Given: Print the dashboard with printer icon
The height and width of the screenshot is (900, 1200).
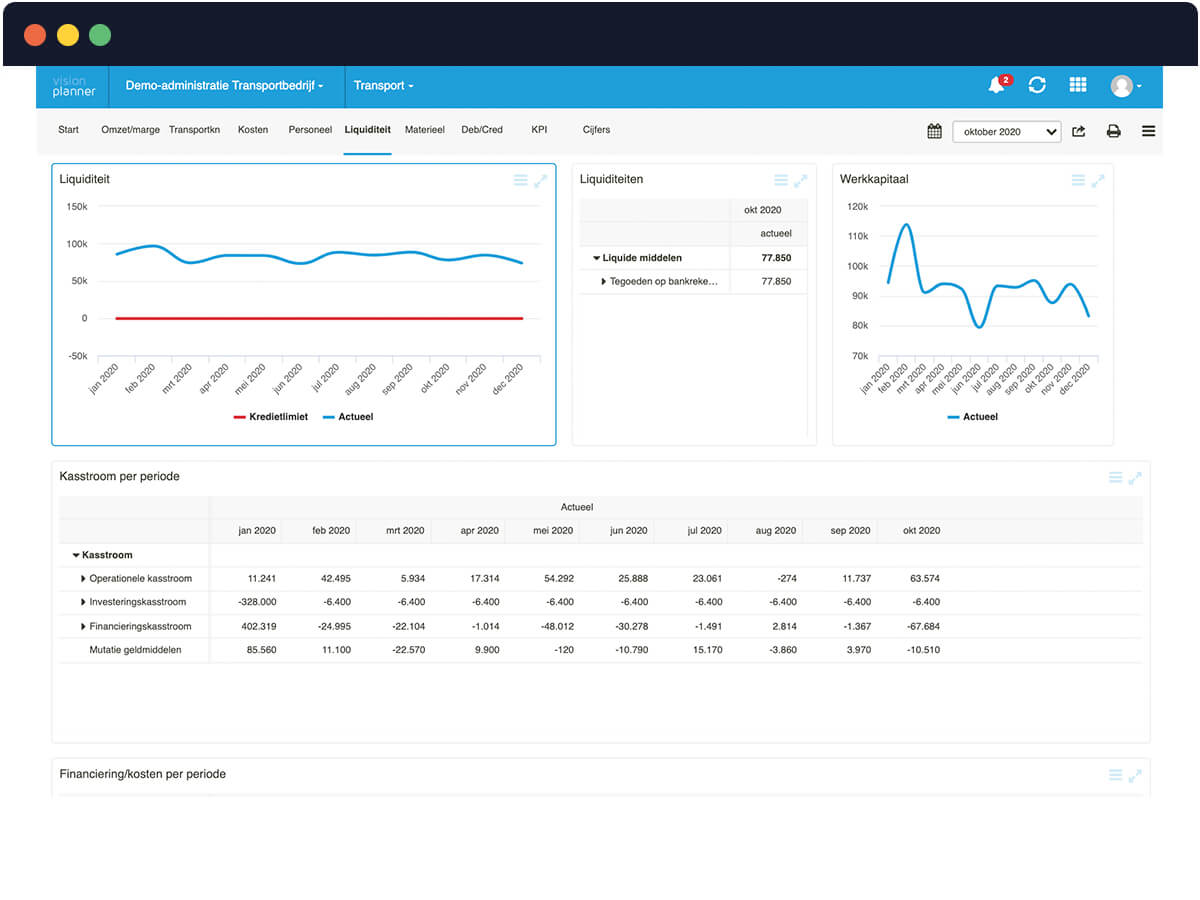Looking at the screenshot, I should [x=1113, y=131].
